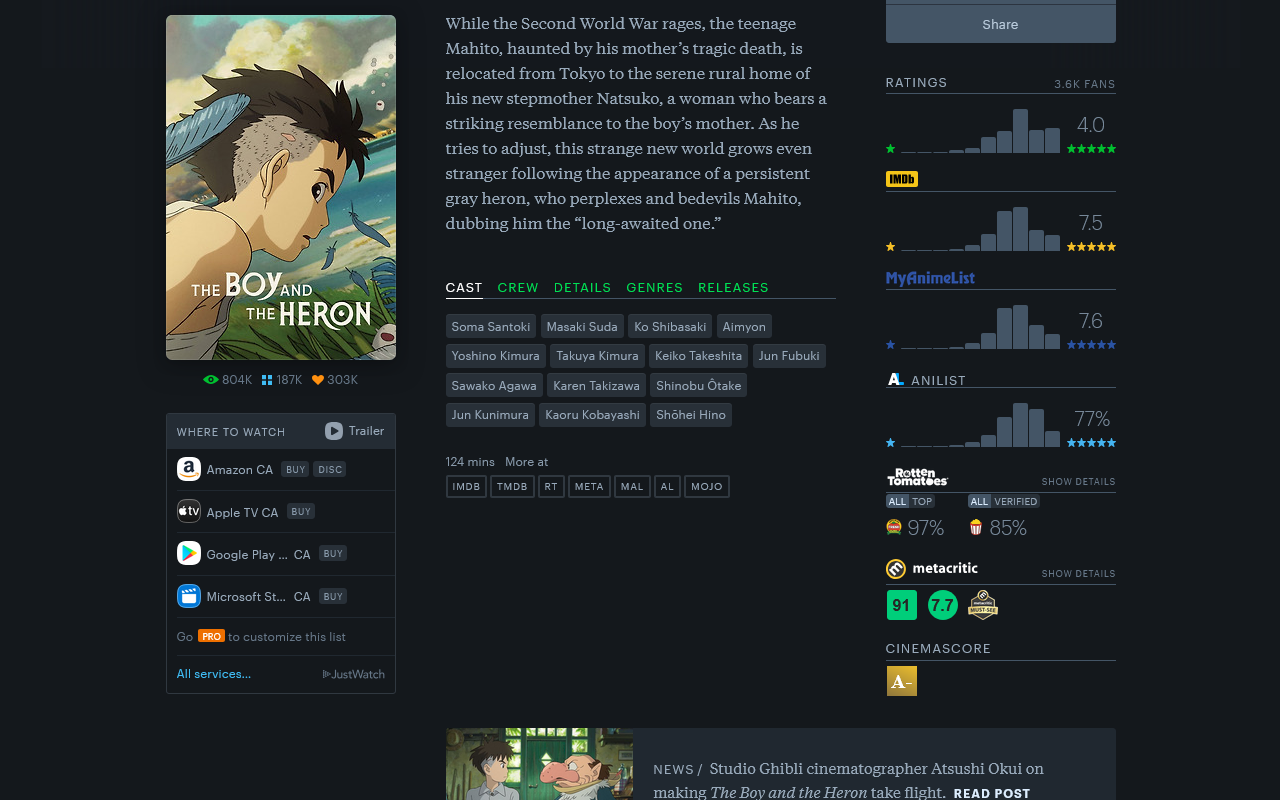The width and height of the screenshot is (1280, 800).
Task: Open the IMDb ratings logo
Action: 901,178
